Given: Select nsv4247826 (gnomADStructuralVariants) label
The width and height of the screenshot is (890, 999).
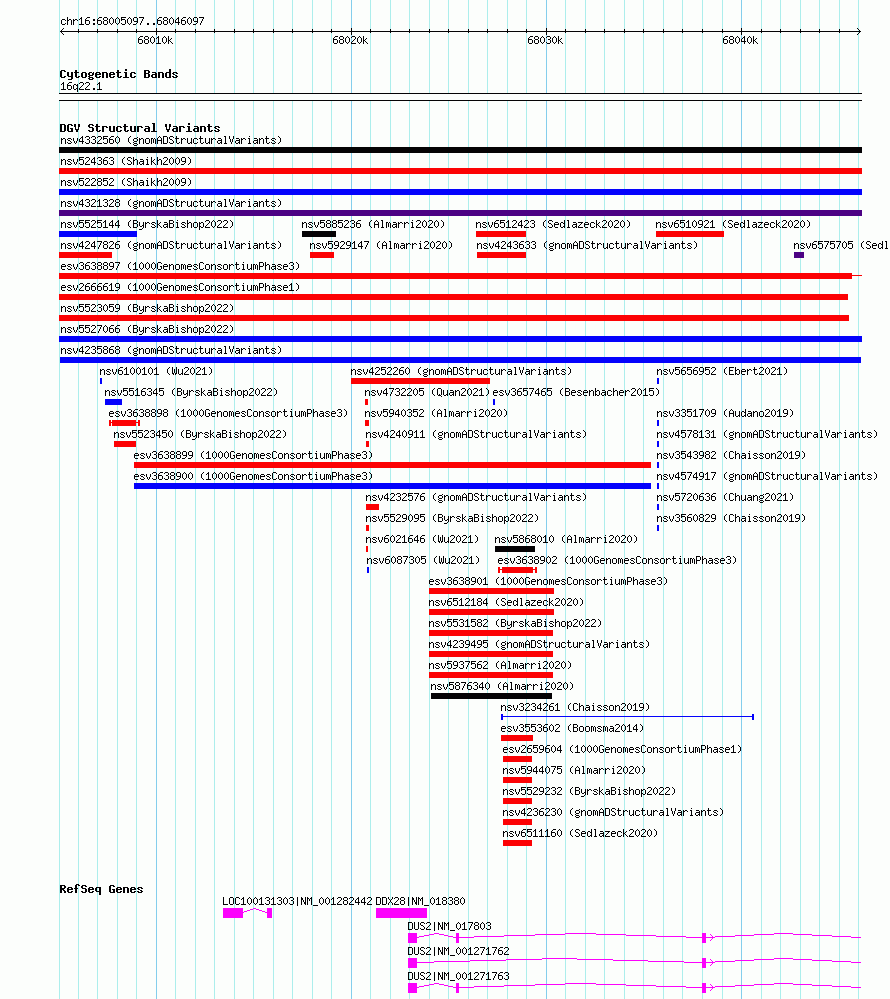Looking at the screenshot, I should tap(171, 245).
